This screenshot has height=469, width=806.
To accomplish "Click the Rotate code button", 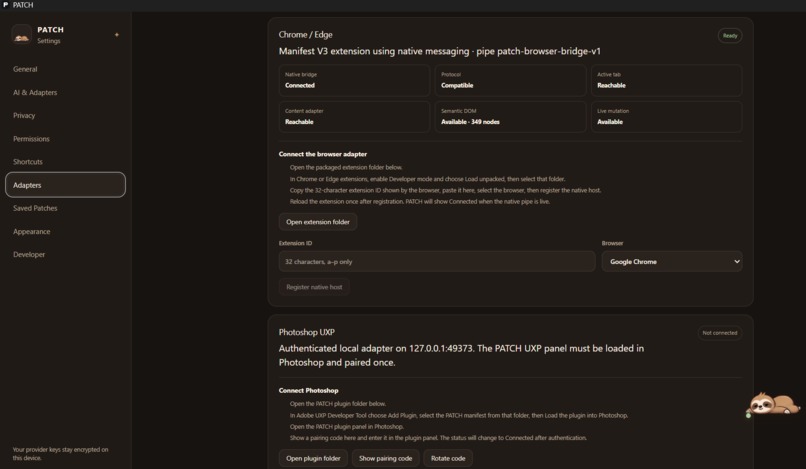I will 448,458.
